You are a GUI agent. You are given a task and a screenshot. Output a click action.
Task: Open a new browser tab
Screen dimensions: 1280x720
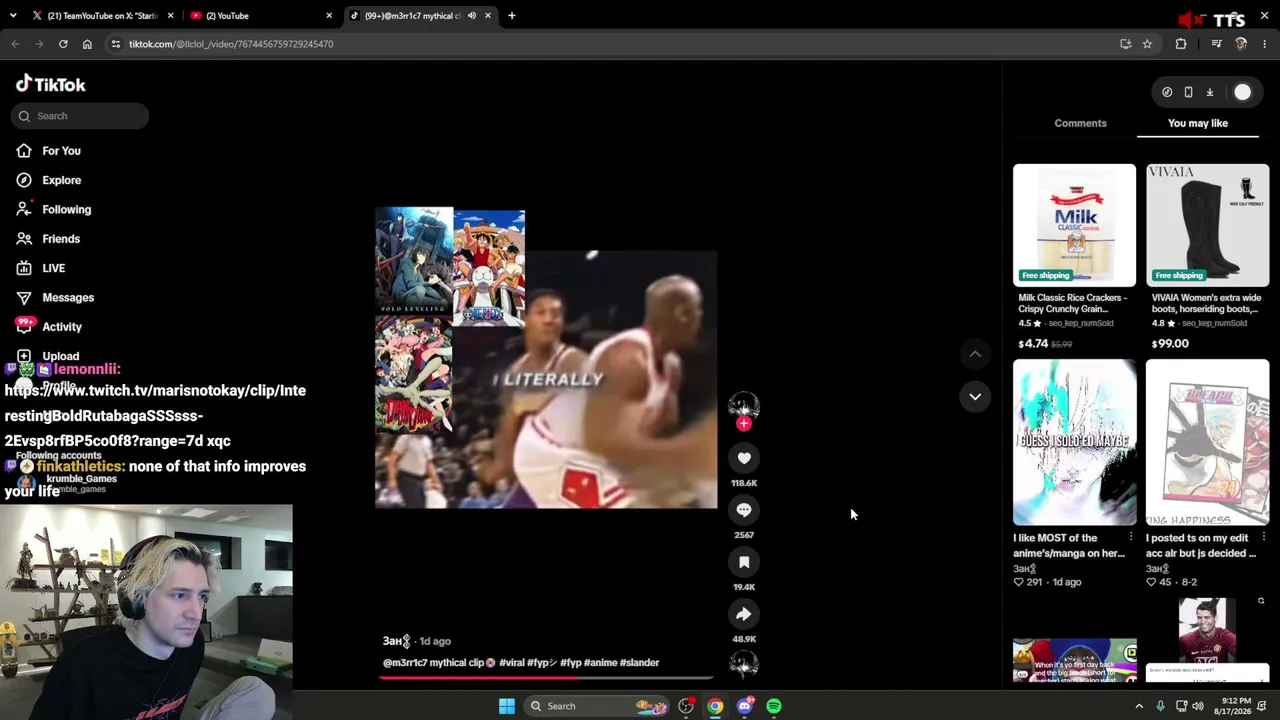(511, 16)
